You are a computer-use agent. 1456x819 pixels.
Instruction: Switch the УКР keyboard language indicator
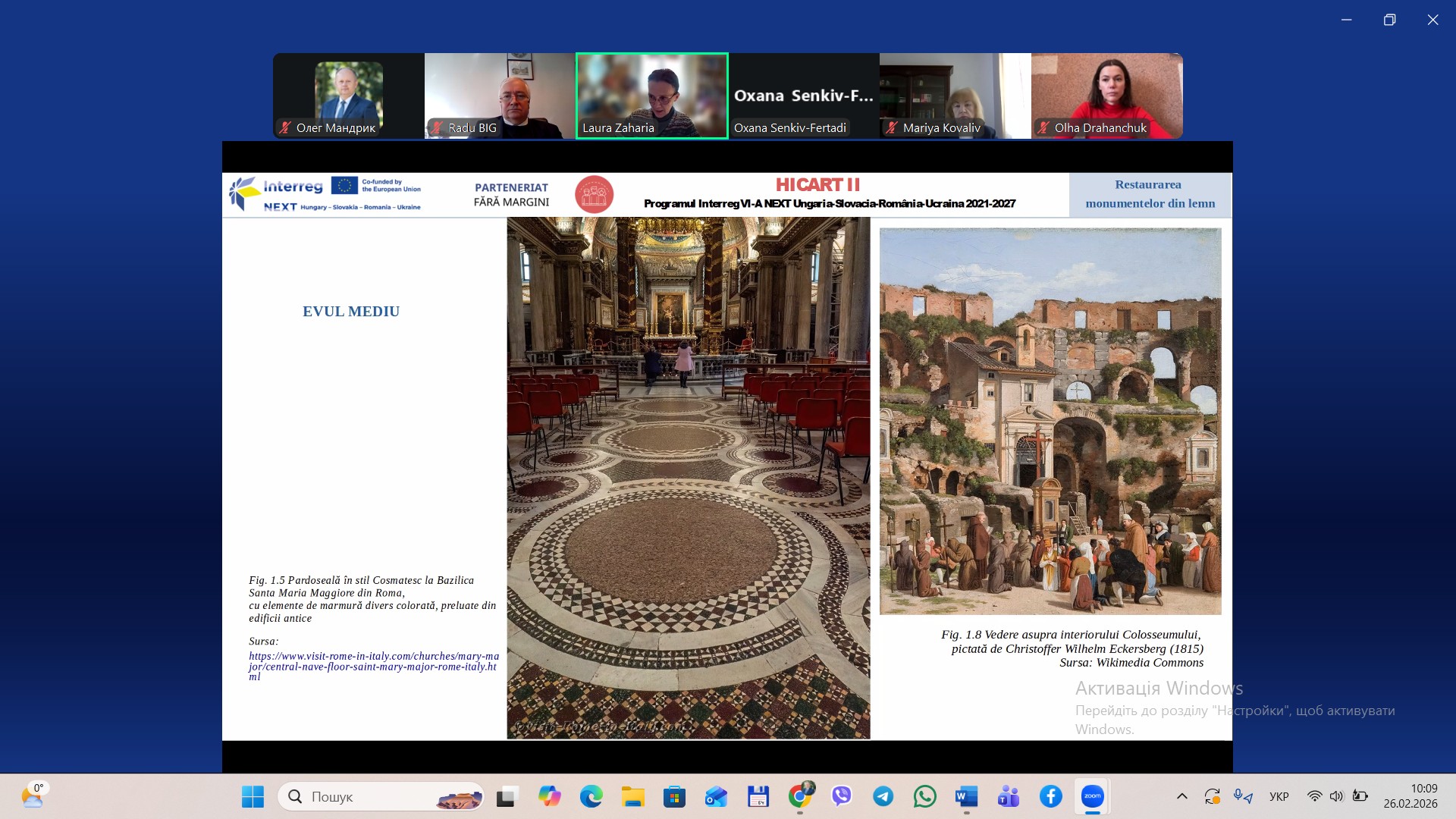click(1279, 796)
